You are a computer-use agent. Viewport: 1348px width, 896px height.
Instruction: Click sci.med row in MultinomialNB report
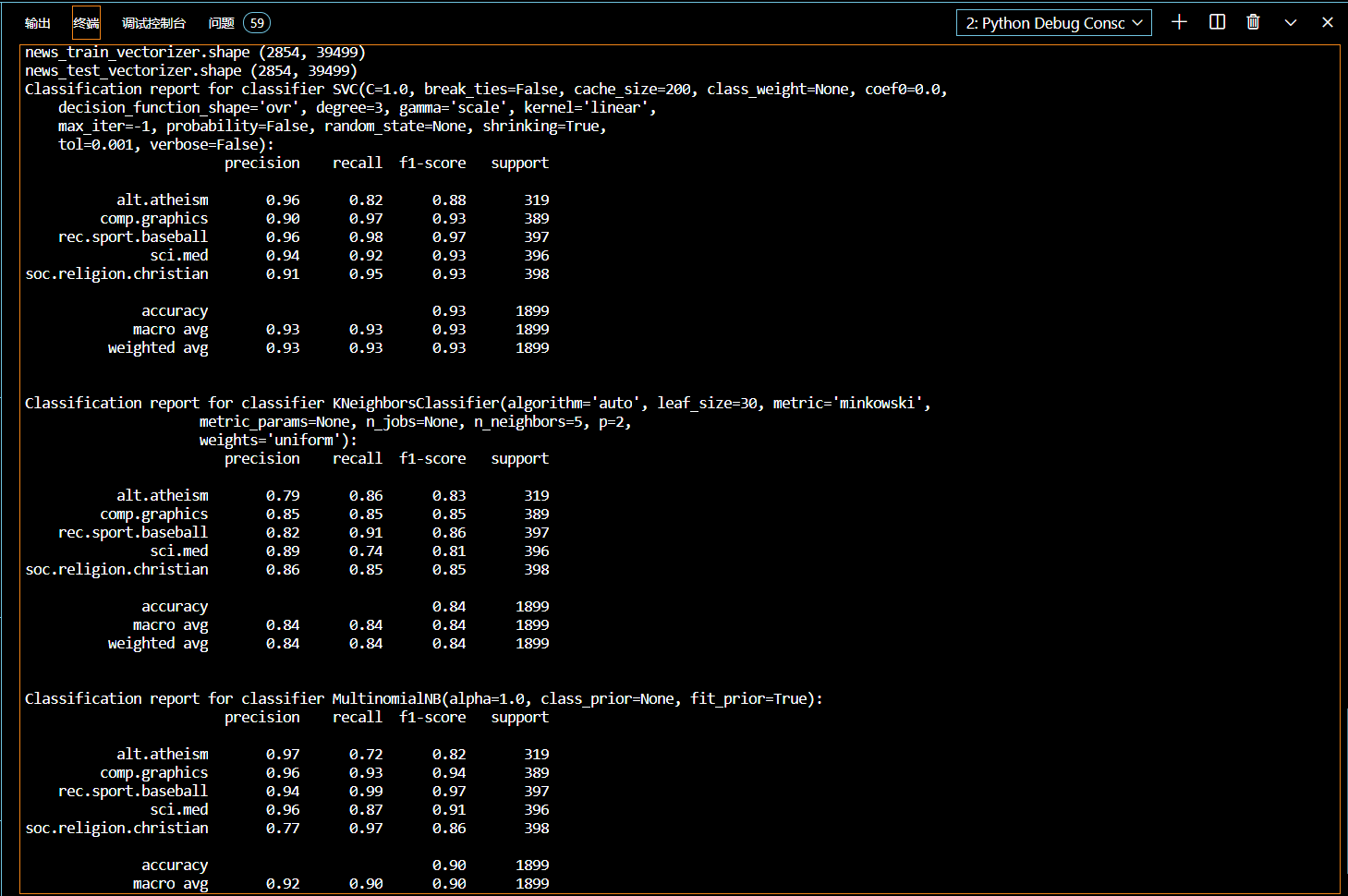[349, 810]
